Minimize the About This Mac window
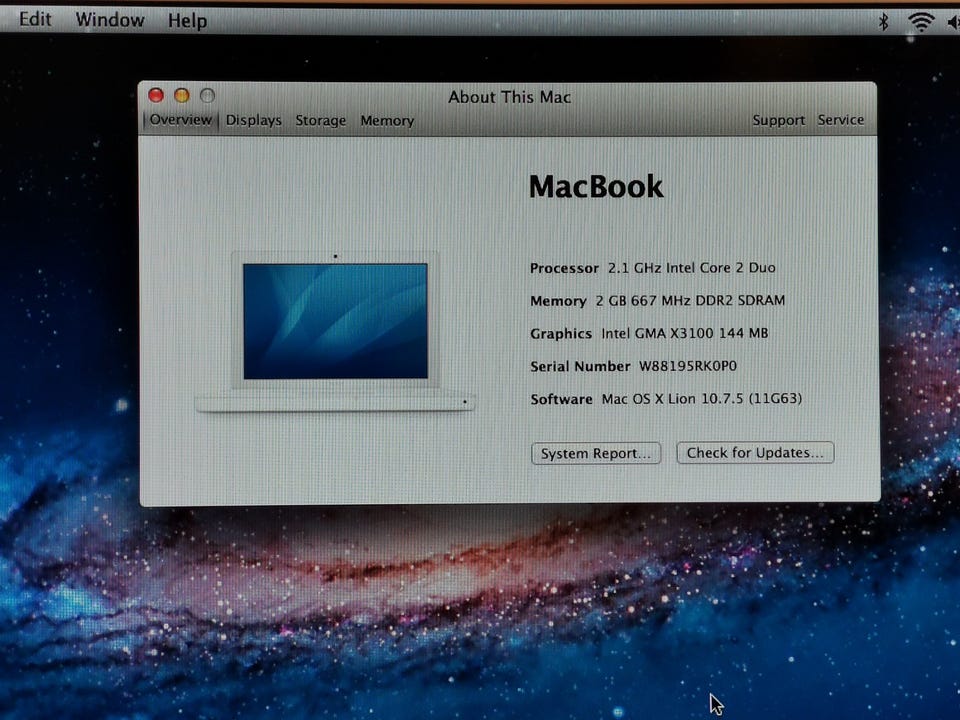Viewport: 960px width, 720px height. (182, 95)
